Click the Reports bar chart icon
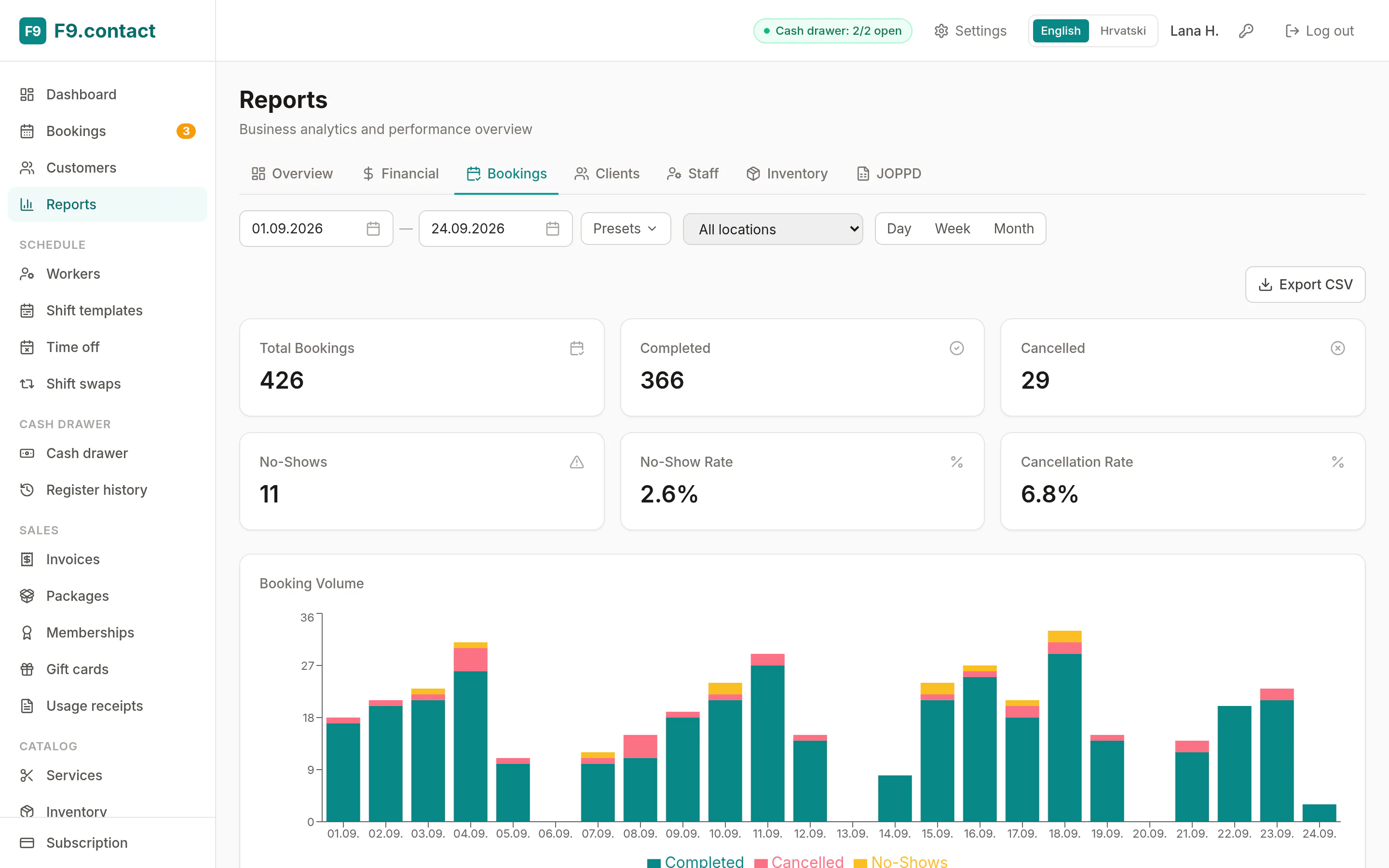 click(x=27, y=204)
